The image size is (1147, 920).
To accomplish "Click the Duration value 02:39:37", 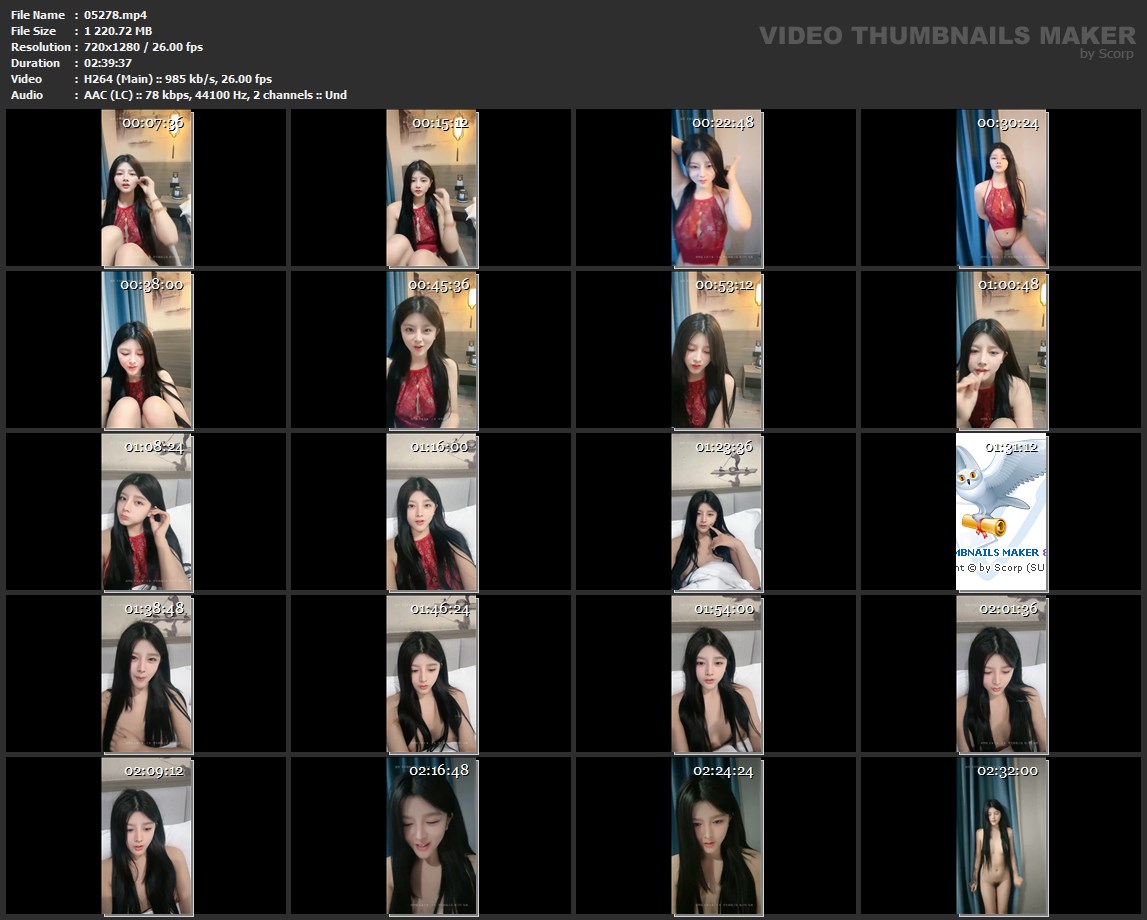I will tap(108, 63).
